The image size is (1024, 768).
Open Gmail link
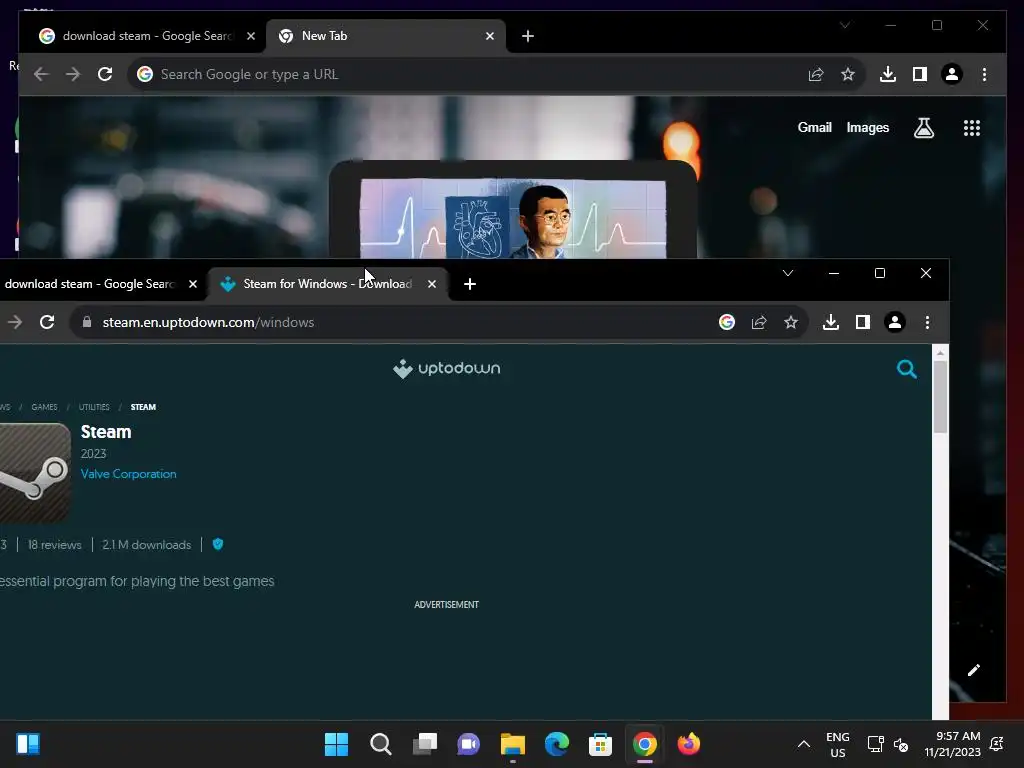point(814,128)
